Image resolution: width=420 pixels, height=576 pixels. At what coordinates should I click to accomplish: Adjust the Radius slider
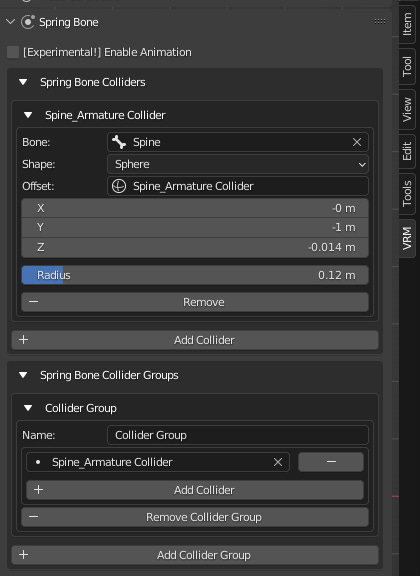point(195,275)
